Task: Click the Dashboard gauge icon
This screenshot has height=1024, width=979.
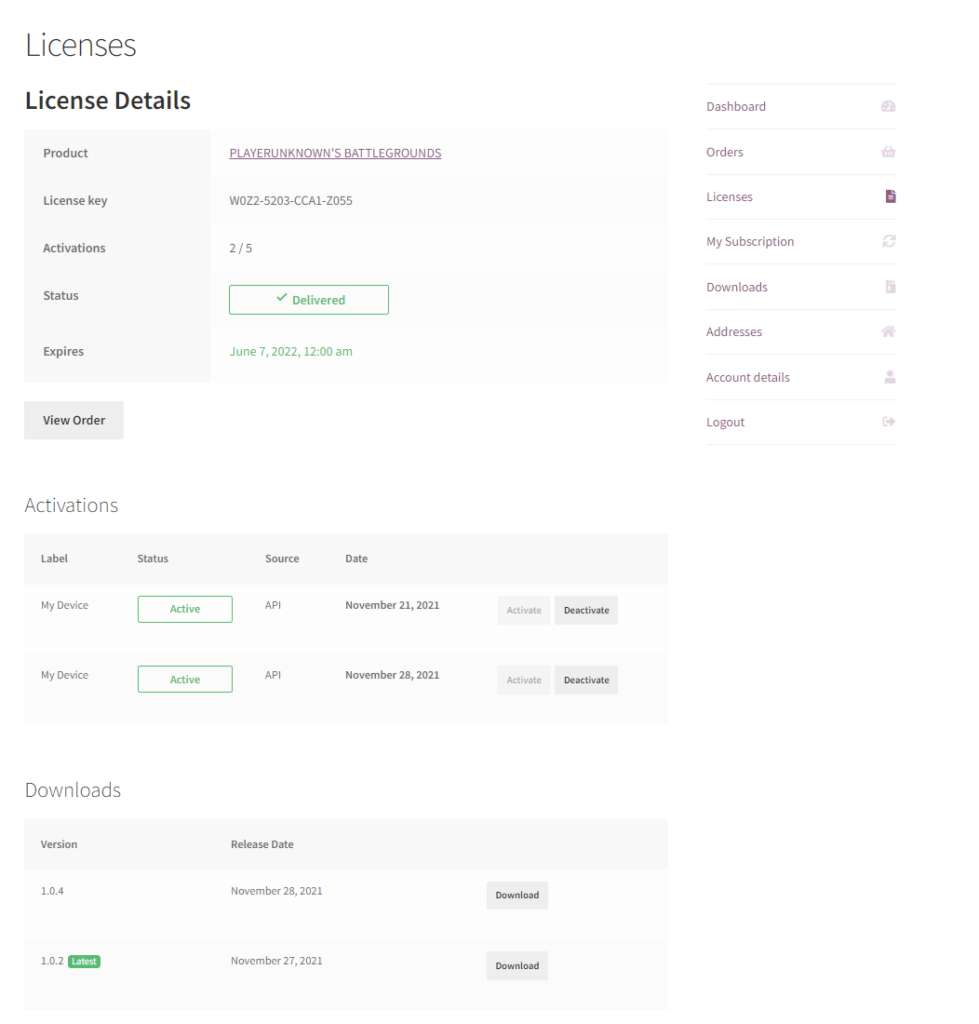Action: coord(888,106)
